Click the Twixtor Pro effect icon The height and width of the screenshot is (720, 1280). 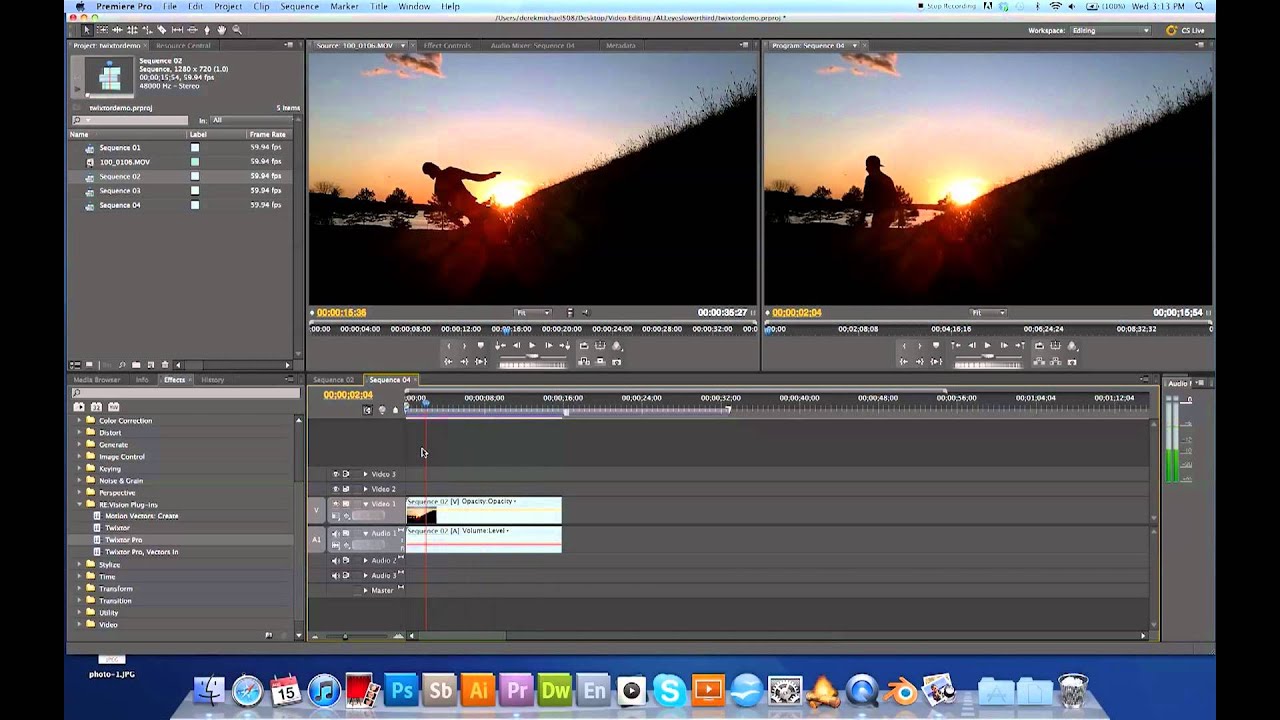[97, 540]
